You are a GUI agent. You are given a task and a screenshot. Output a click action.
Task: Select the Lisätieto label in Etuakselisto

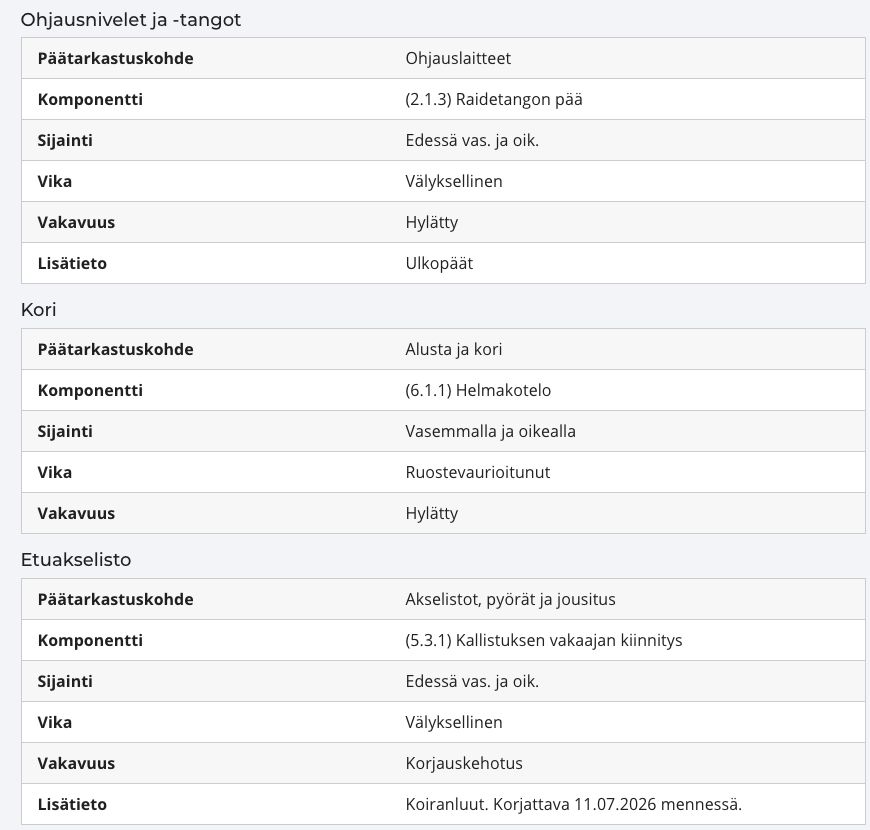72,804
